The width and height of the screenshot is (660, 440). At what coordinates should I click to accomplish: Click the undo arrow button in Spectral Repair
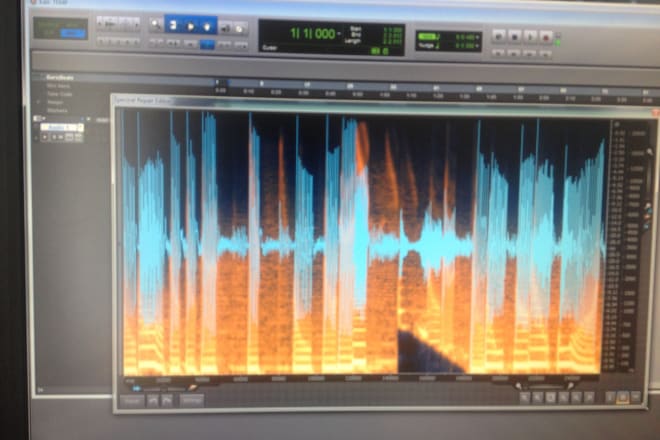pos(153,400)
